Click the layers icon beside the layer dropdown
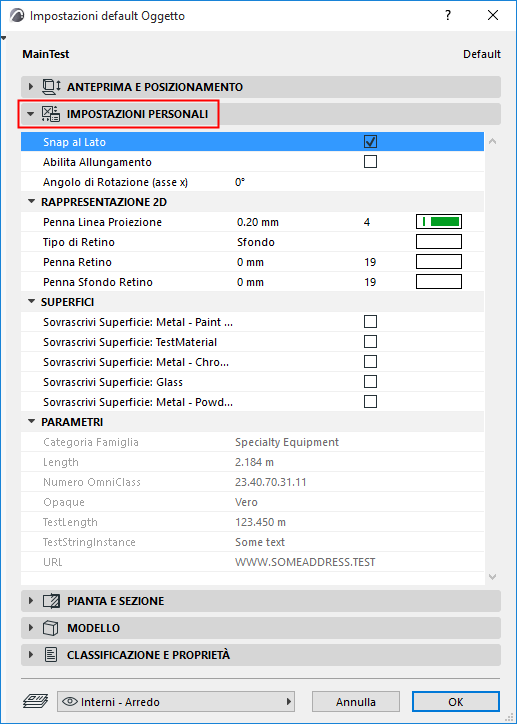The width and height of the screenshot is (517, 724). coord(36,702)
